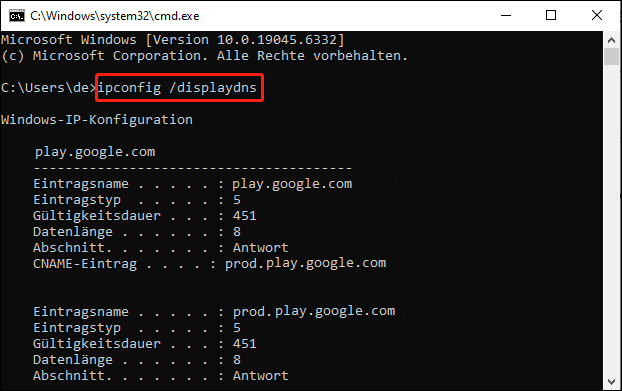Screen dimensions: 622x391
Task: Click first Gültigkeitsdauer value 451
Action: coord(244,216)
